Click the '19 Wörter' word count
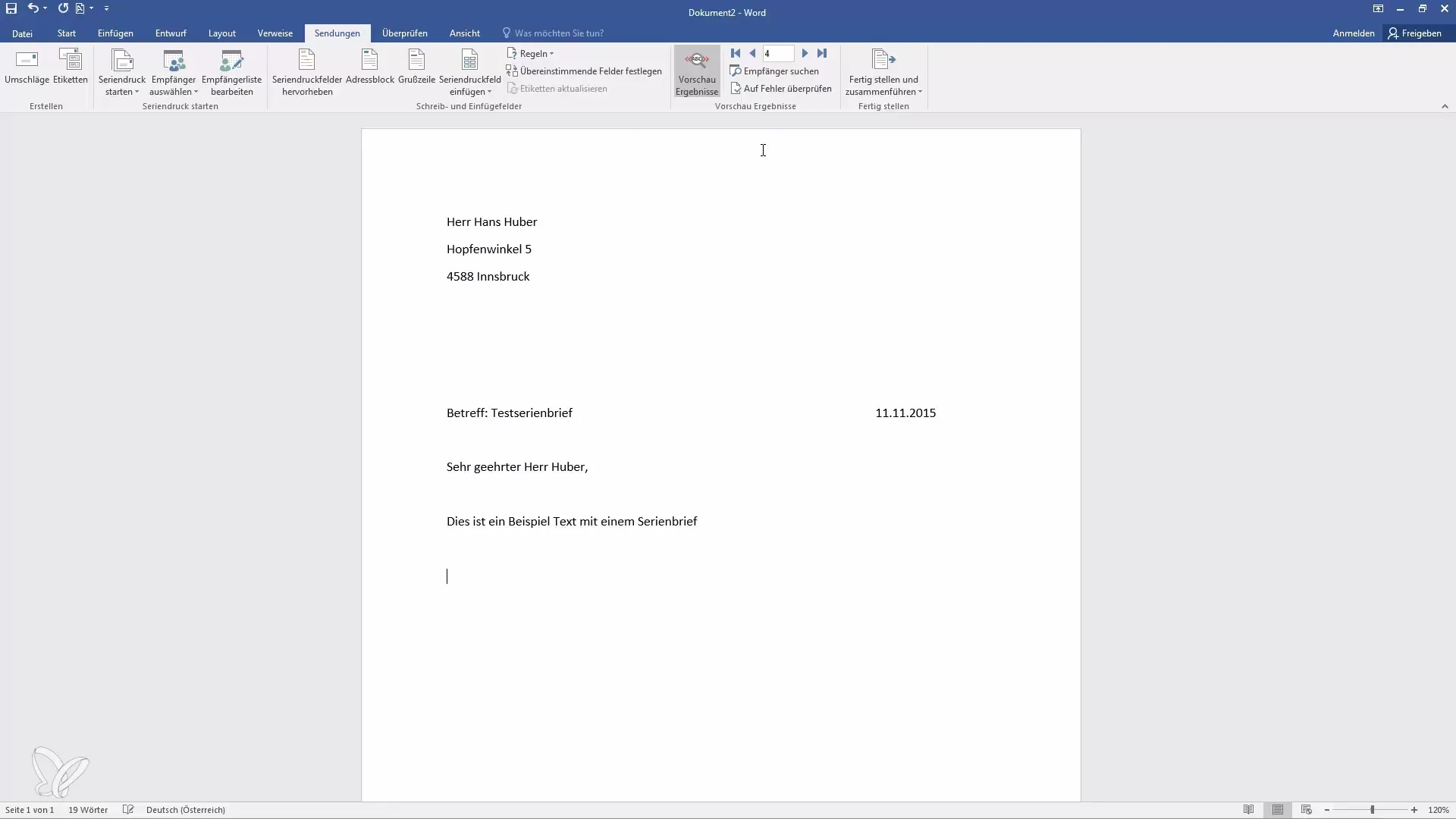The width and height of the screenshot is (1456, 819). tap(88, 810)
